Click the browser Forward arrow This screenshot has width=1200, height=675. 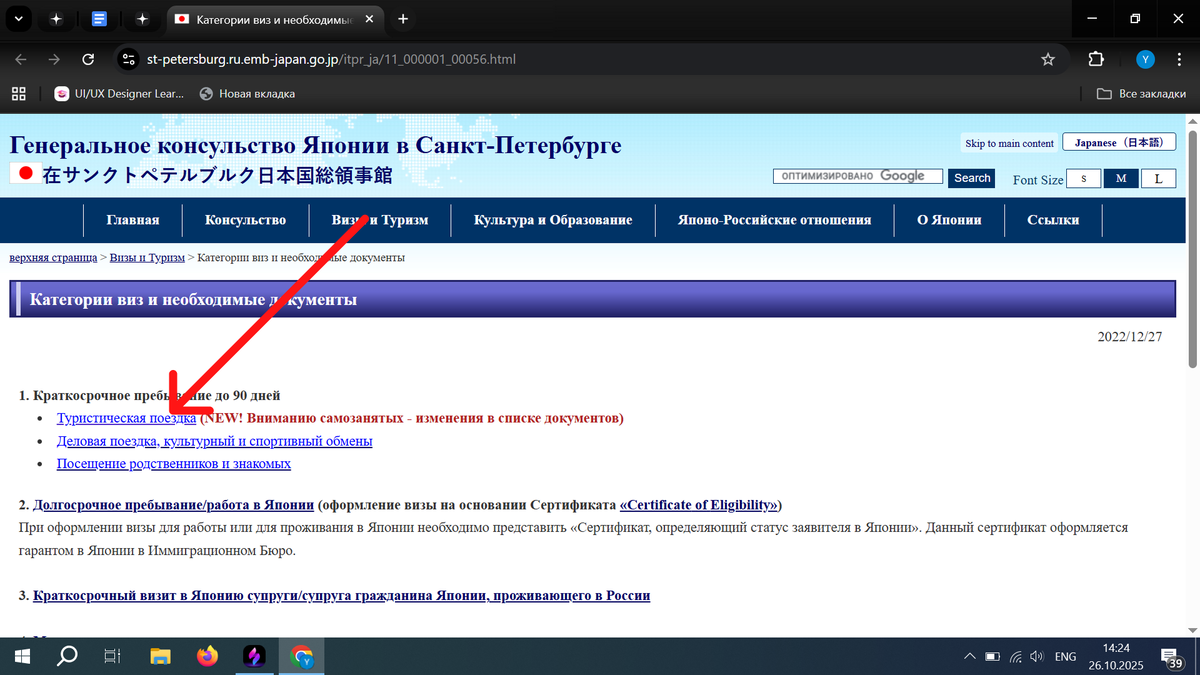(x=55, y=59)
